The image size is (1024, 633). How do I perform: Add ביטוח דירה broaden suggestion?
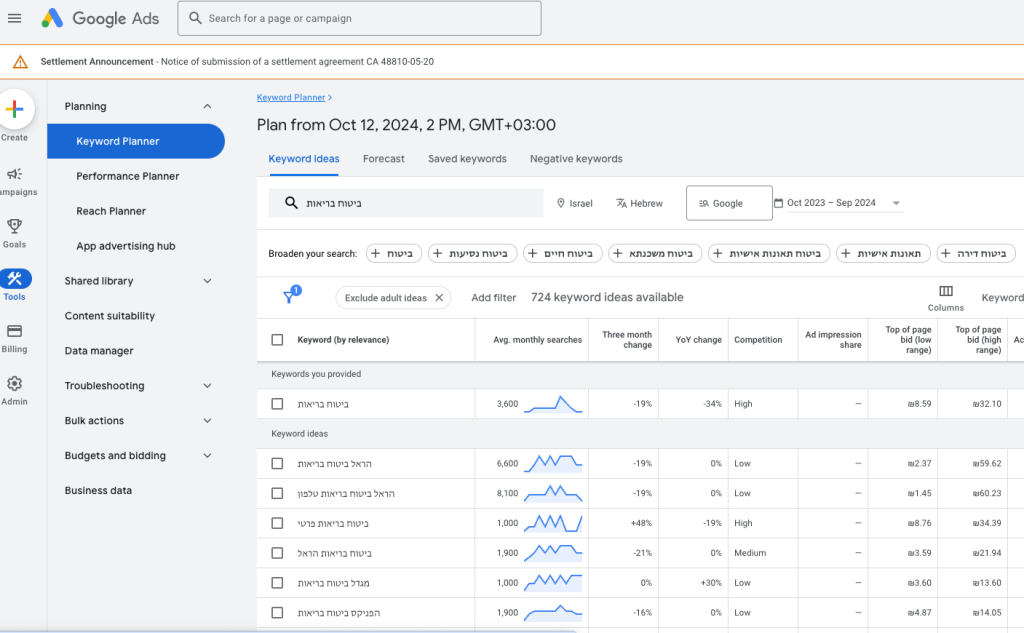pyautogui.click(x=976, y=253)
